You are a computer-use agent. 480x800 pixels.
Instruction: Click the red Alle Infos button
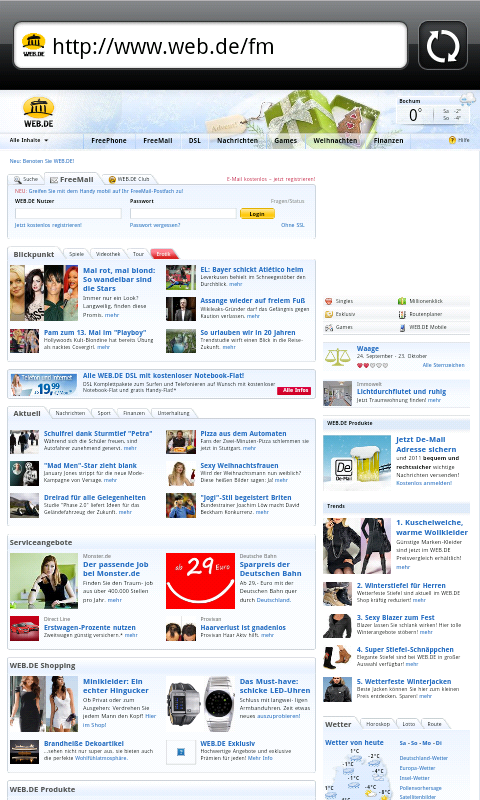(x=296, y=390)
